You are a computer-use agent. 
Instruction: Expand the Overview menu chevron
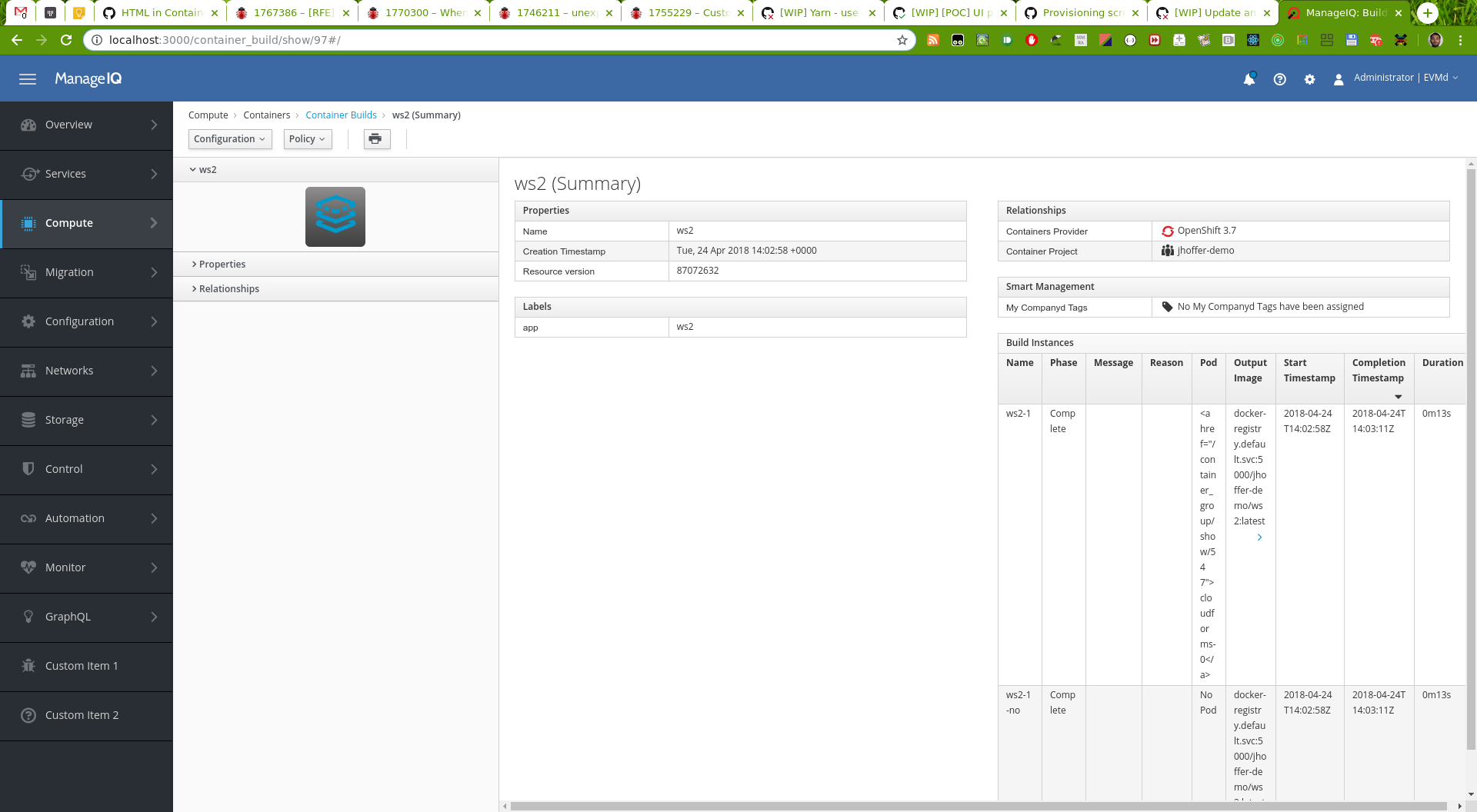coord(155,125)
